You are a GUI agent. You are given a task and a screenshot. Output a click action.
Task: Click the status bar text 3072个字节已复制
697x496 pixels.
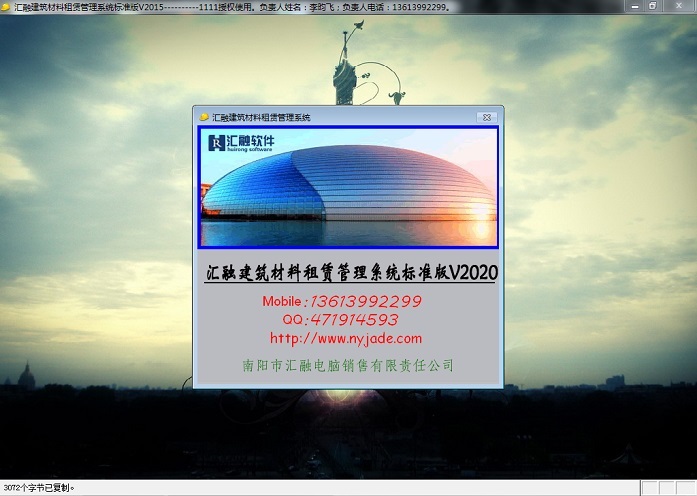[x=39, y=488]
